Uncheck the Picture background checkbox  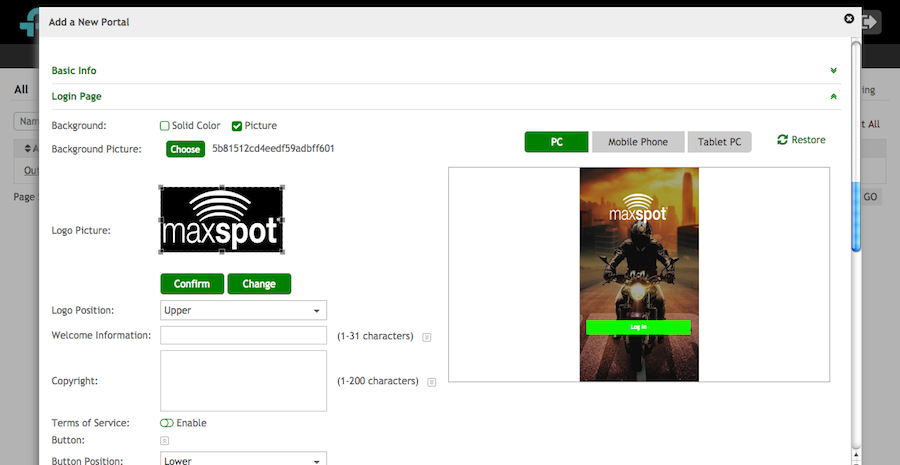tap(237, 126)
